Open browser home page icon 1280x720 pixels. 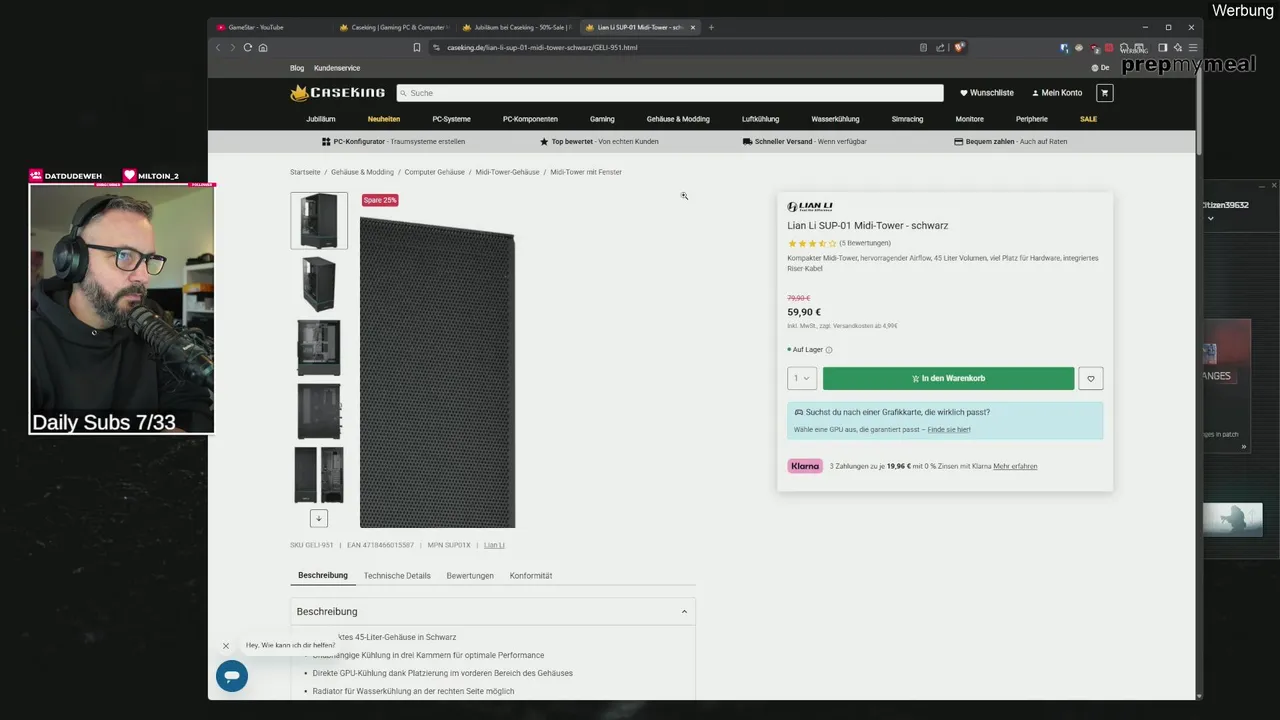click(x=263, y=47)
